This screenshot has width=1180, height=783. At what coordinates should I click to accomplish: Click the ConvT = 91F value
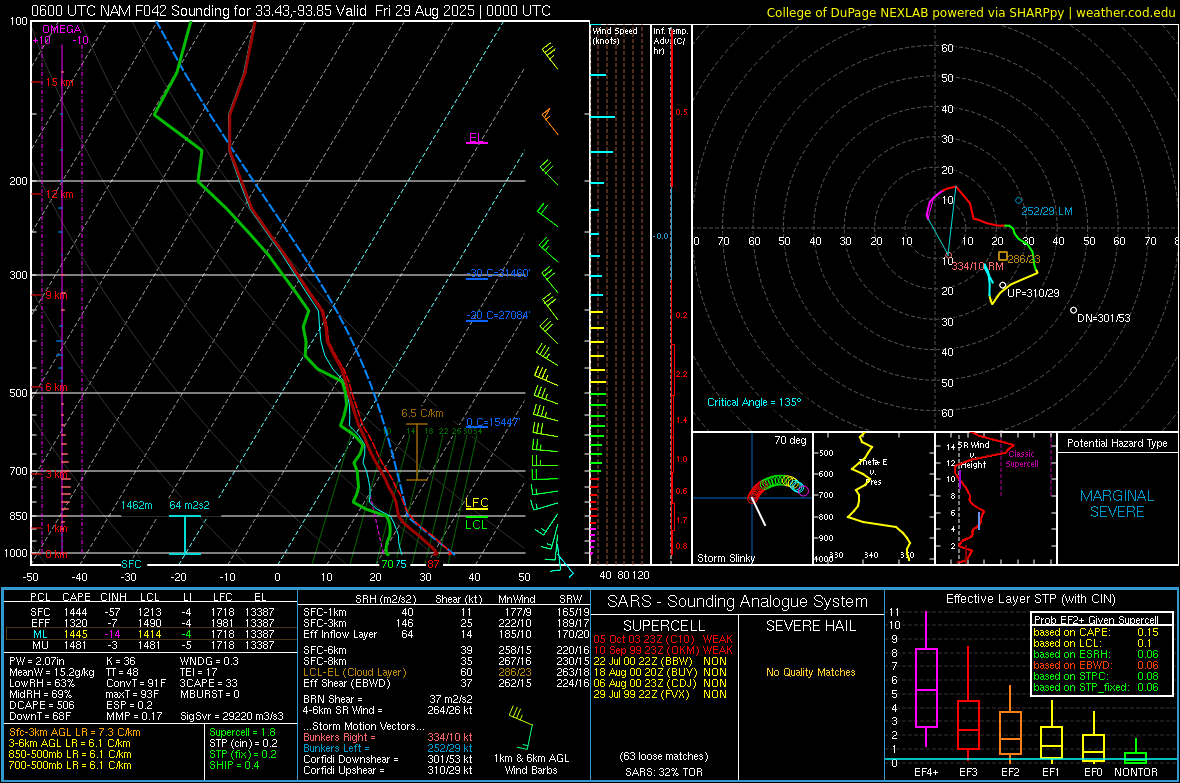coord(136,684)
